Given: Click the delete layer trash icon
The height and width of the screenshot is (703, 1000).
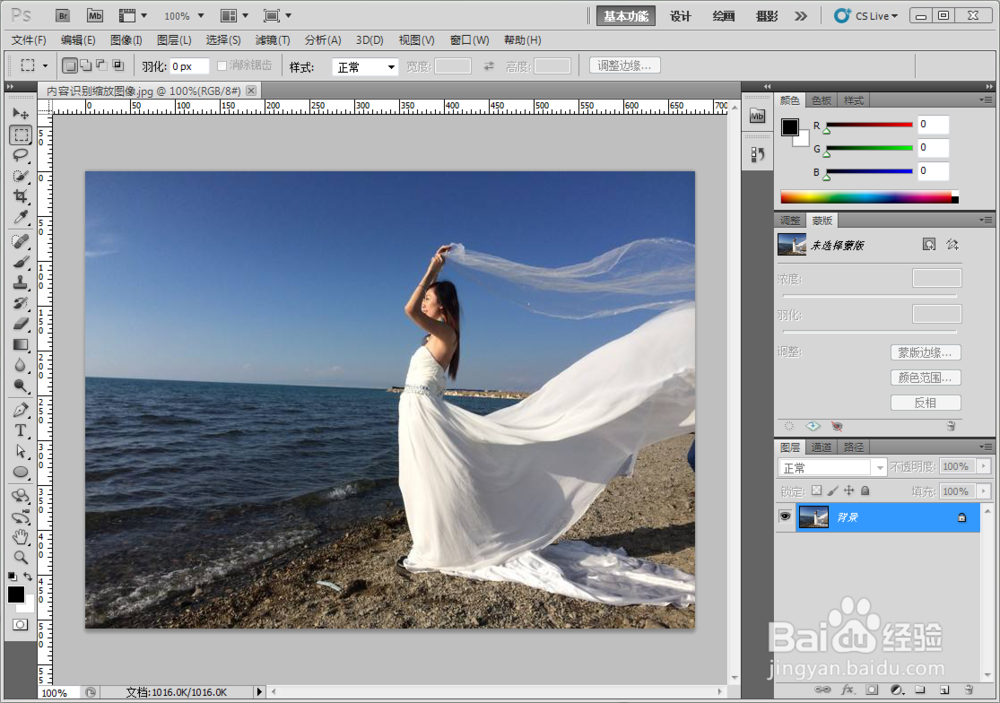Looking at the screenshot, I should pos(969,690).
